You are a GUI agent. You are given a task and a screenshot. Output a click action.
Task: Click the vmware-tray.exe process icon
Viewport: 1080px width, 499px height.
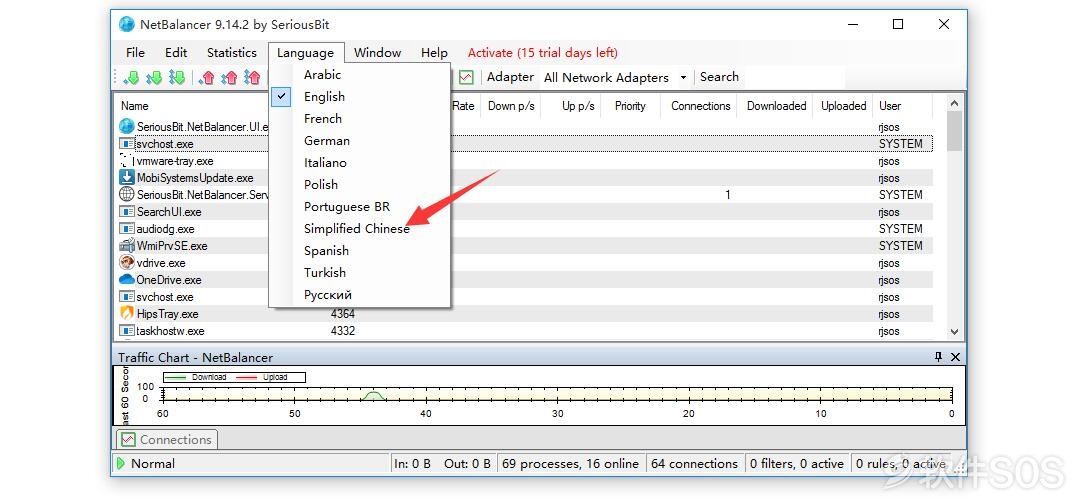click(127, 161)
